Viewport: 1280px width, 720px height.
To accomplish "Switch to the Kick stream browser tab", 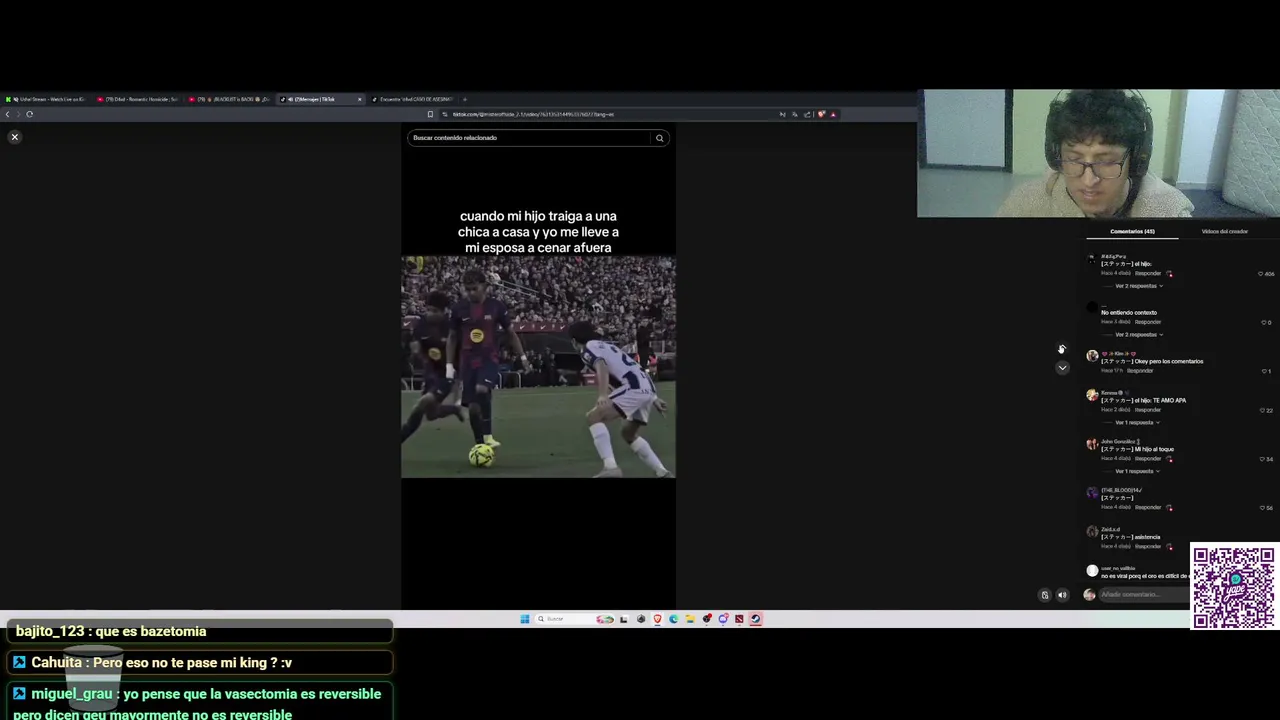I will 46,99.
